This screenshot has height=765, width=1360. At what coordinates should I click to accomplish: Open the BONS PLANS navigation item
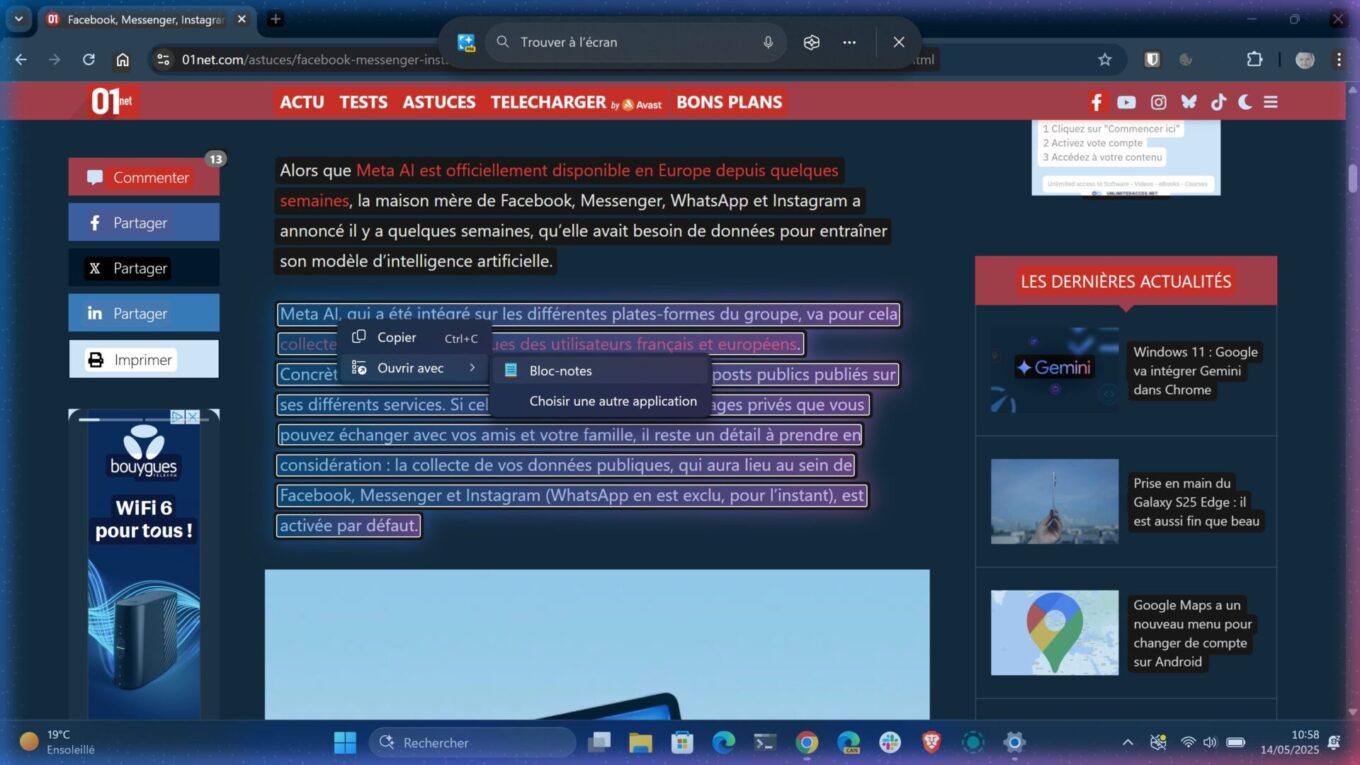point(729,102)
